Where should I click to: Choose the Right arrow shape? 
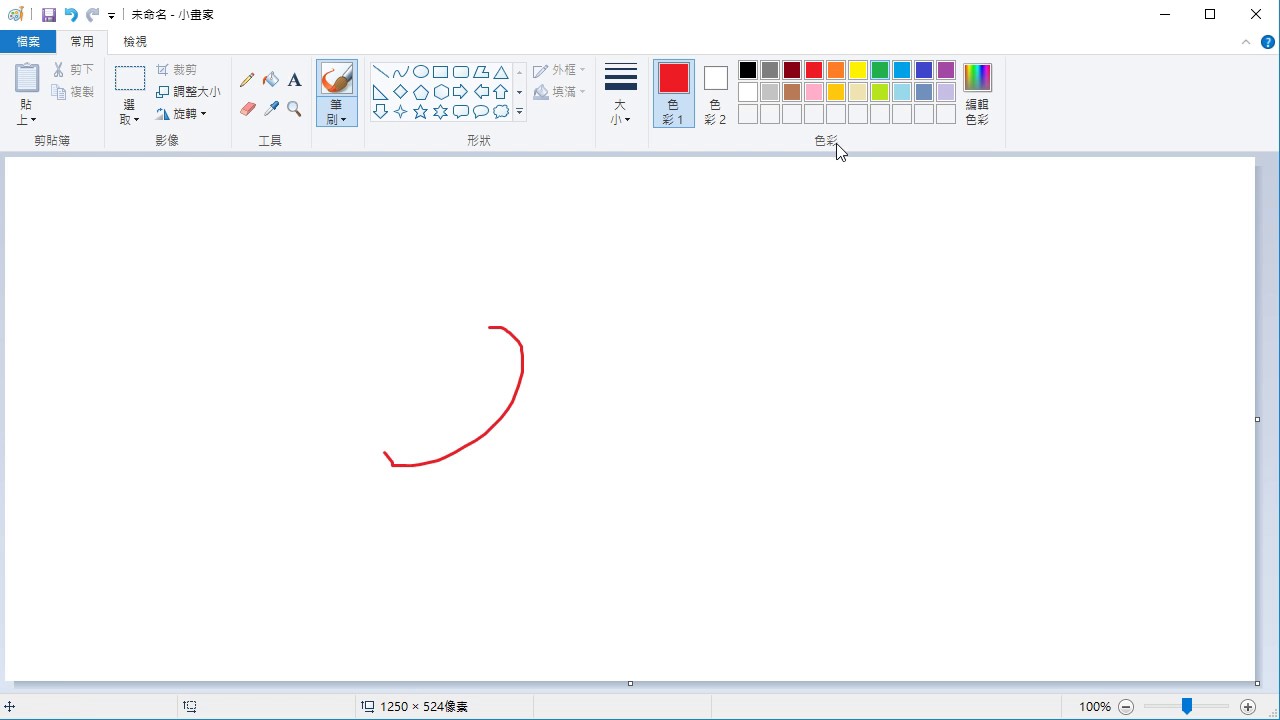point(461,92)
